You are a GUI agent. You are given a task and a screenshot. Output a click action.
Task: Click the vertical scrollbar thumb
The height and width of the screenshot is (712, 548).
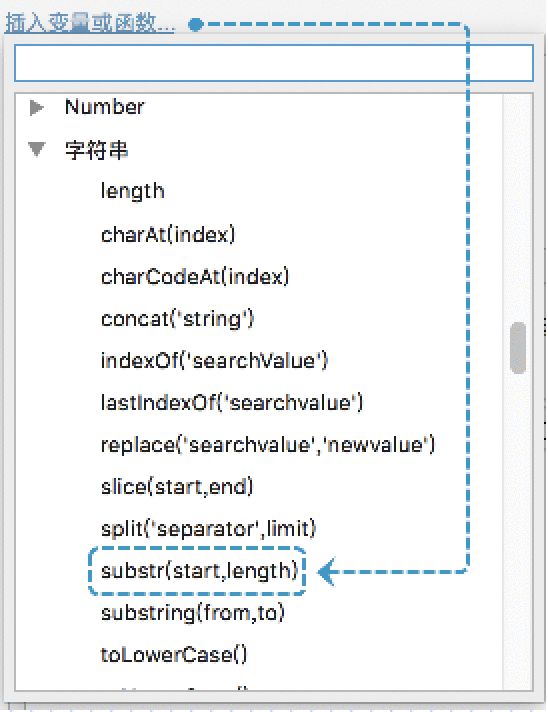click(x=518, y=348)
